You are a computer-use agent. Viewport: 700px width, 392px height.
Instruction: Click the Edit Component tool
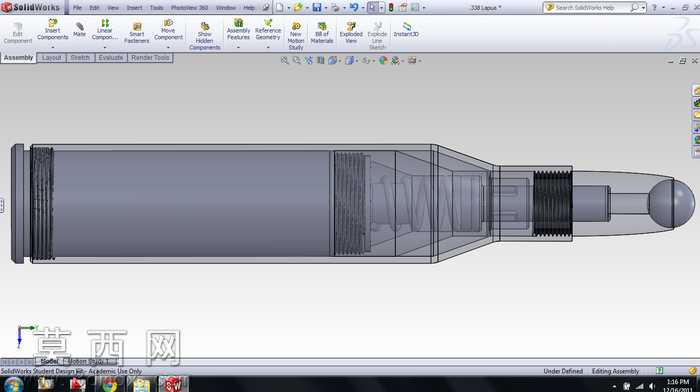[18, 33]
